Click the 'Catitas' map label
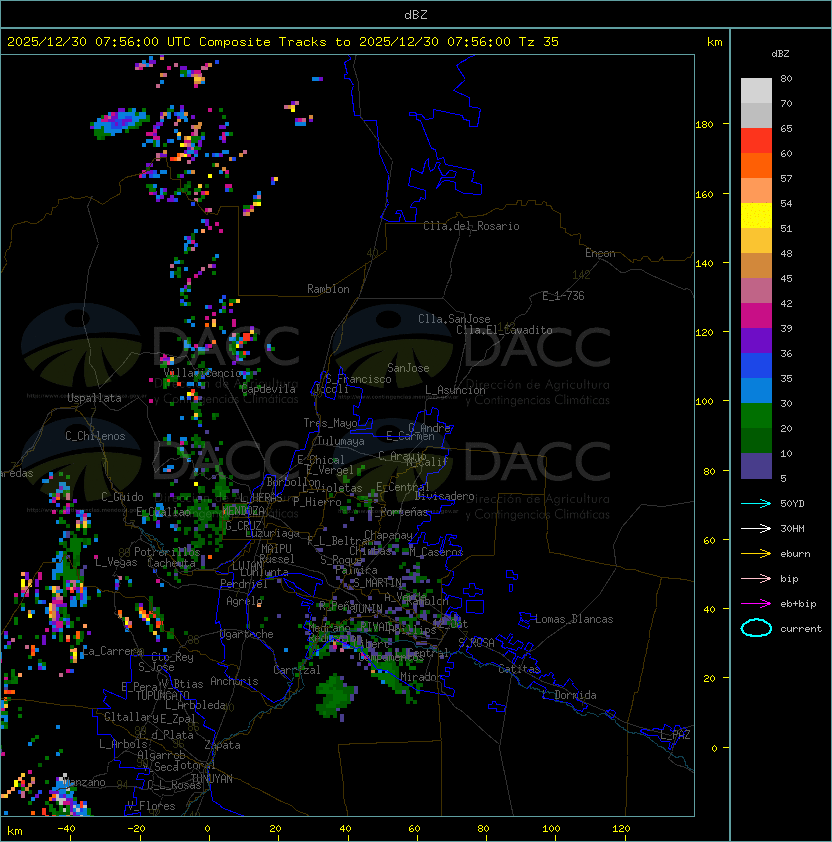The width and height of the screenshot is (832, 842). click(x=519, y=669)
